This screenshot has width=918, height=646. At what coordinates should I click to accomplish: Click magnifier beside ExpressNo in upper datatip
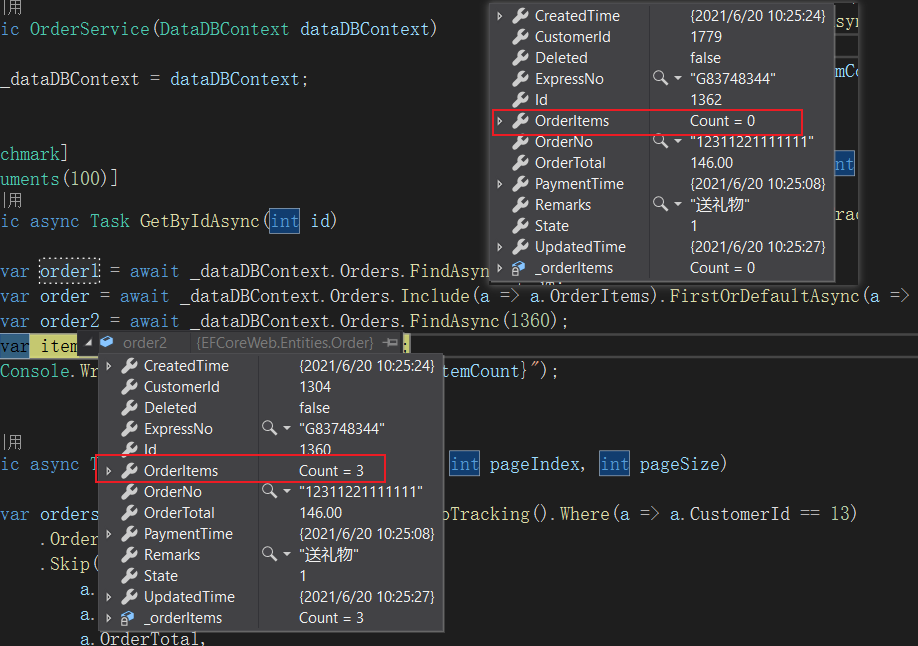661,78
